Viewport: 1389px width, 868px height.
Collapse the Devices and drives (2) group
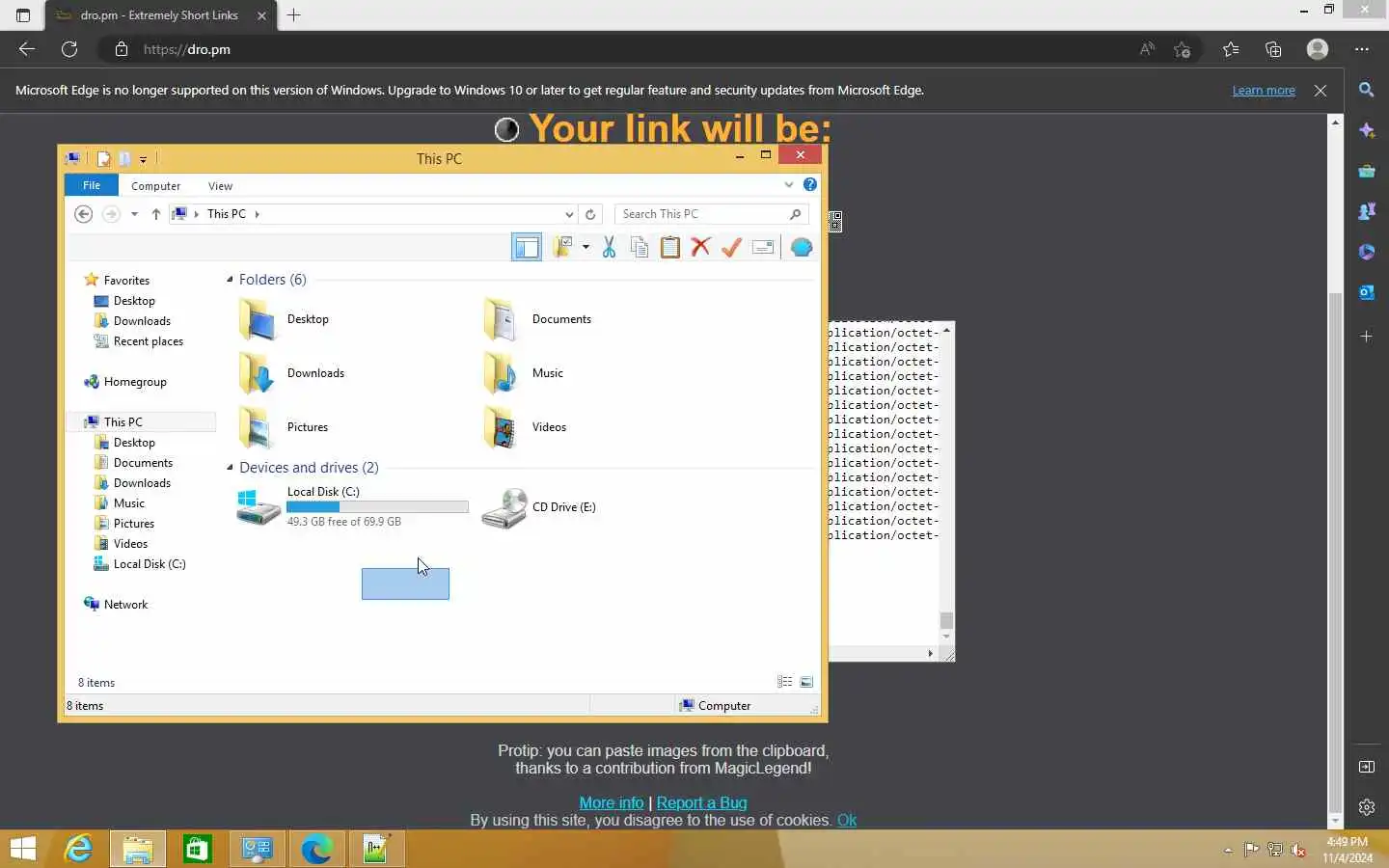[230, 468]
